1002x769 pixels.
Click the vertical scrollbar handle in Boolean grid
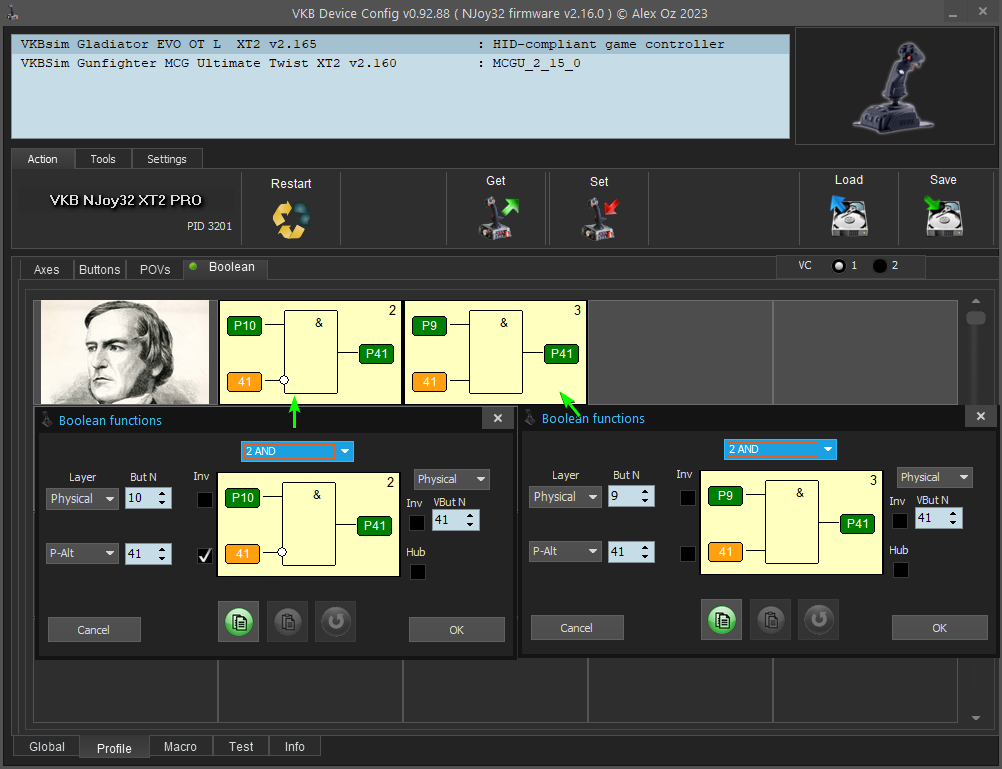pyautogui.click(x=976, y=318)
